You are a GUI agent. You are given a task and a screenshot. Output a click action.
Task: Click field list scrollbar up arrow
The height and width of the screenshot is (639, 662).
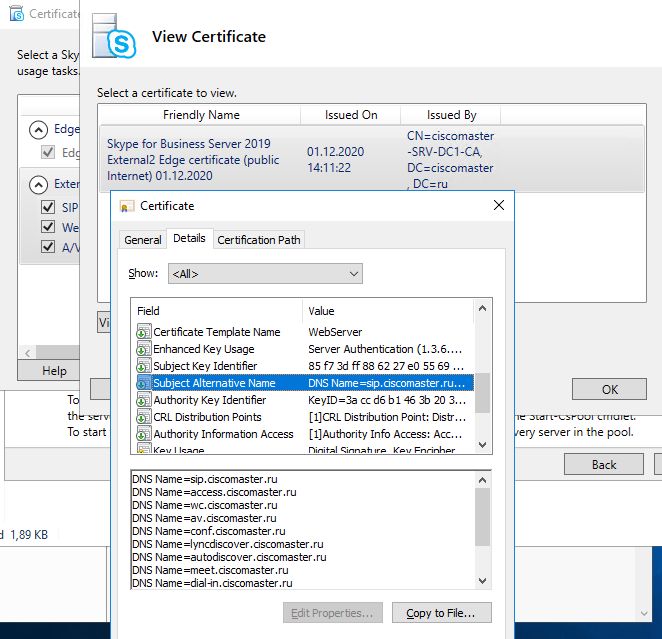point(483,309)
